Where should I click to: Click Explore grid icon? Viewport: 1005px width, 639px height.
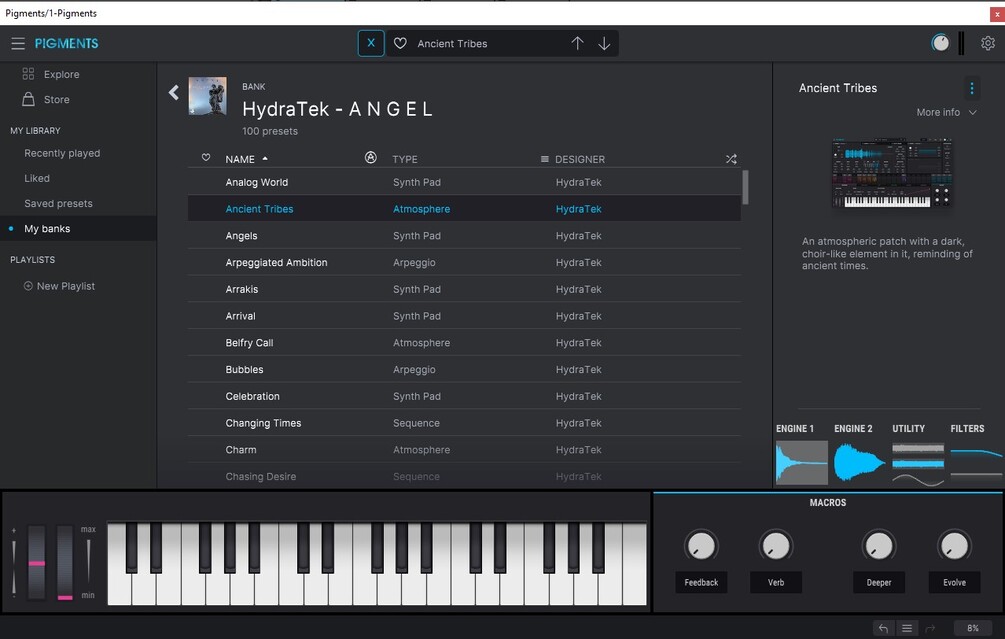[28, 74]
